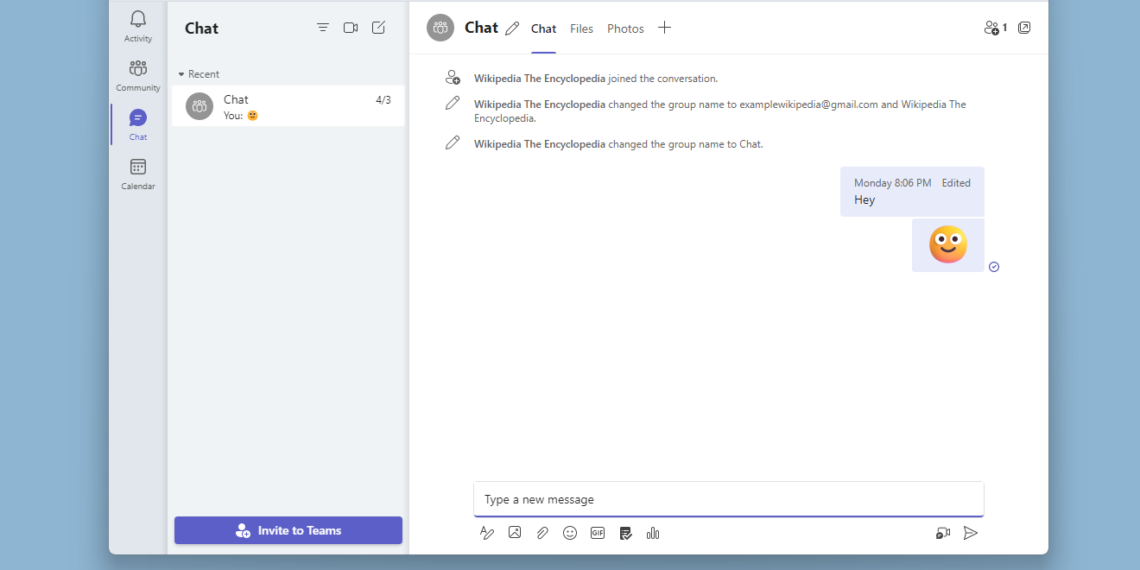The width and height of the screenshot is (1140, 570).
Task: Add a tab with the plus icon
Action: tap(665, 28)
